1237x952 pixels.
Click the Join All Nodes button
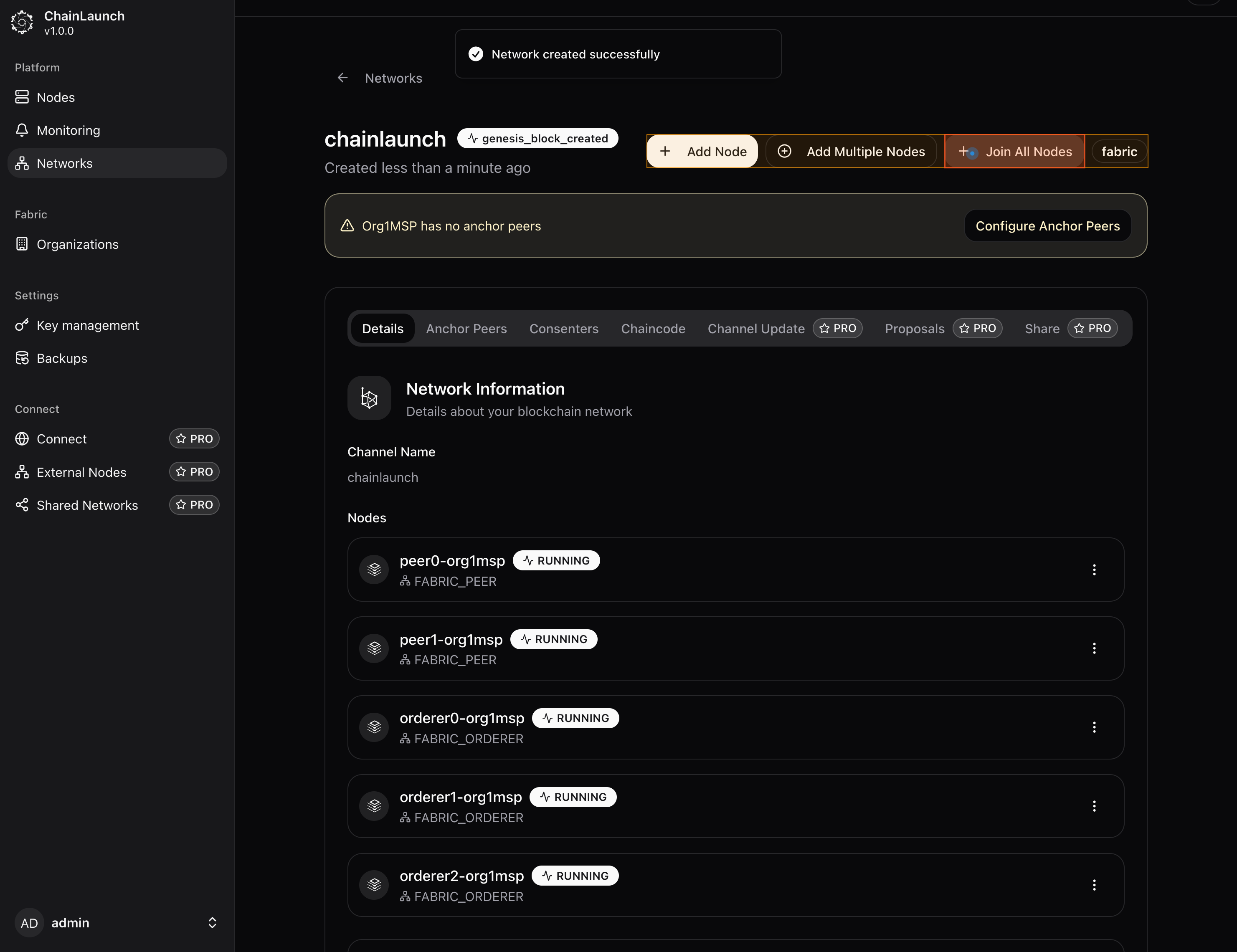[x=1015, y=152]
